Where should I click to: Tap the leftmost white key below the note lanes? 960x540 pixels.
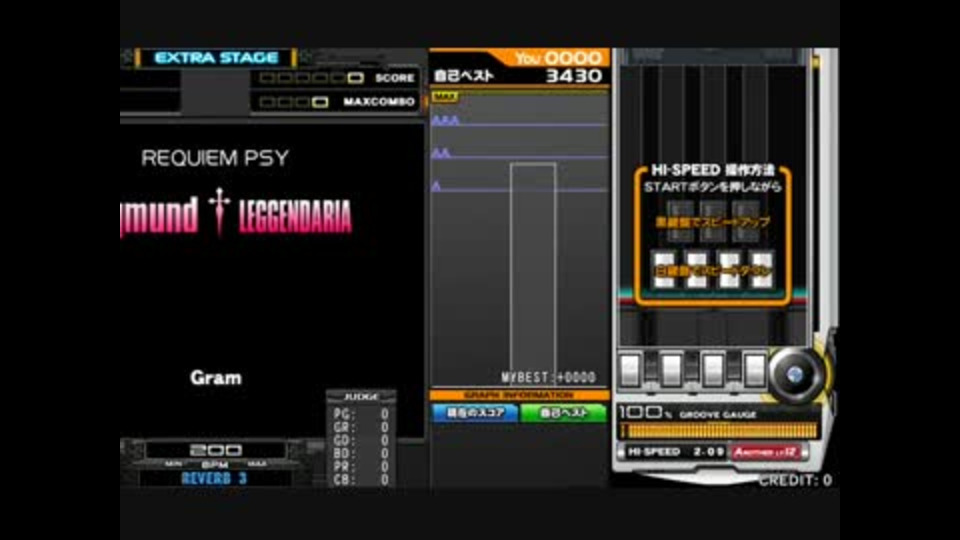(x=630, y=370)
